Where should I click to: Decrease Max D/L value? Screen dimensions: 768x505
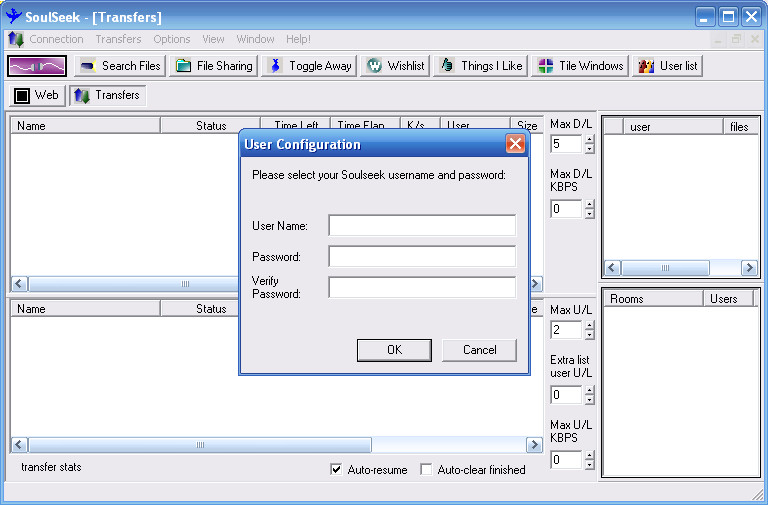590,148
